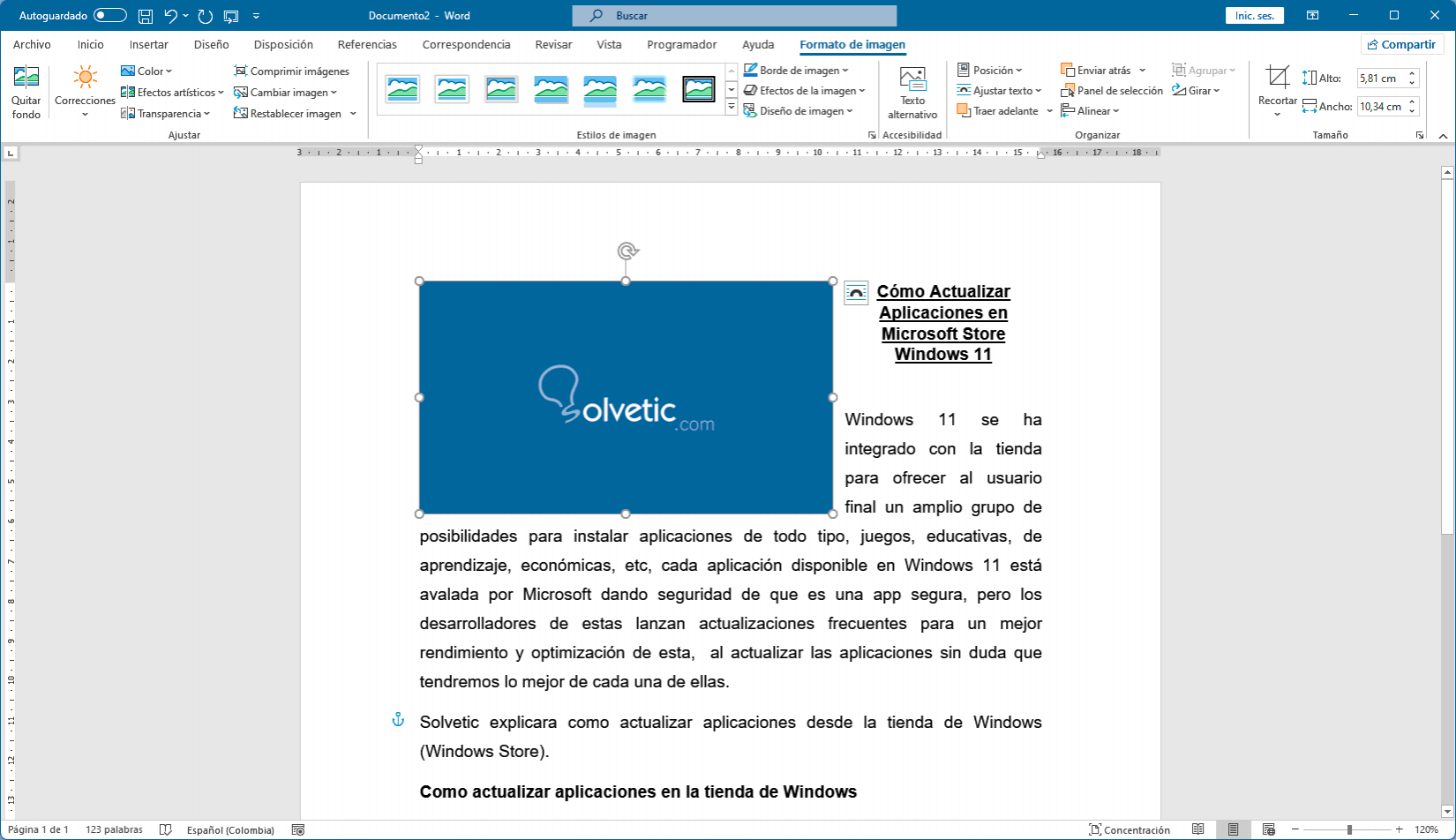Launch the Tamaño dialog from its corner arrow
Screen dimensions: 1456x840
[1420, 135]
